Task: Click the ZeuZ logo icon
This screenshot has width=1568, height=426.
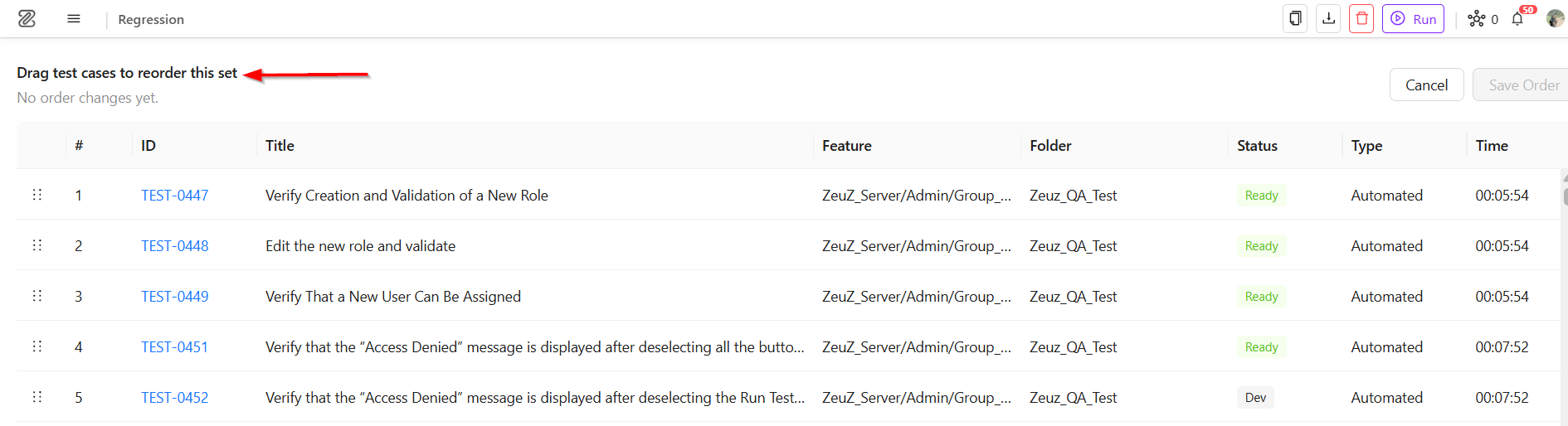Action: pos(27,18)
